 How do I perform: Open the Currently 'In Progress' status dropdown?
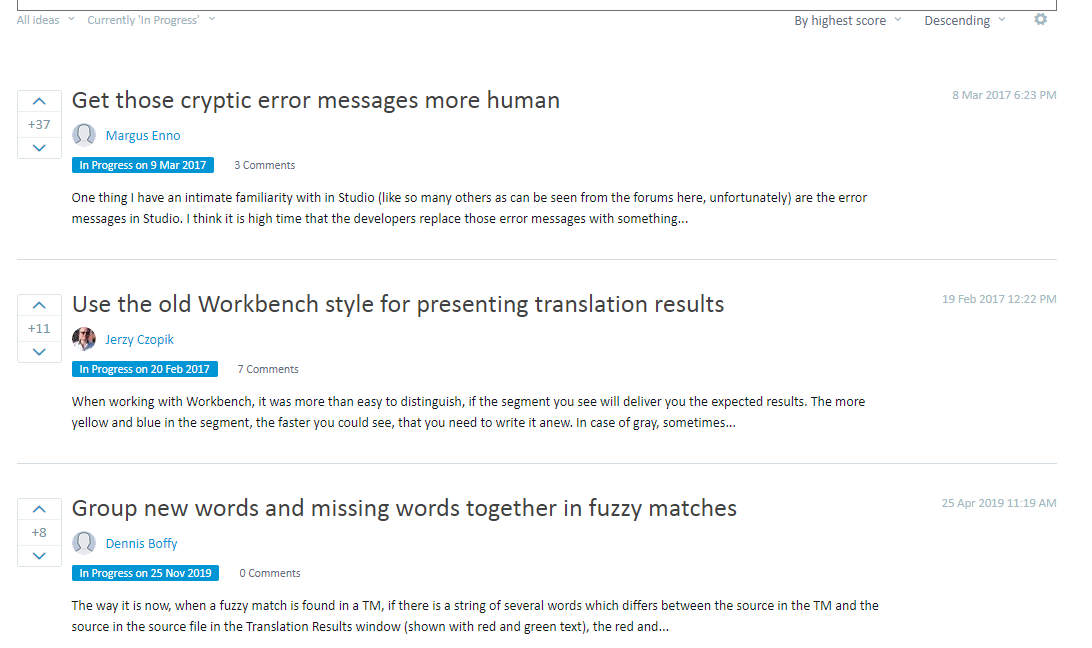coord(151,20)
